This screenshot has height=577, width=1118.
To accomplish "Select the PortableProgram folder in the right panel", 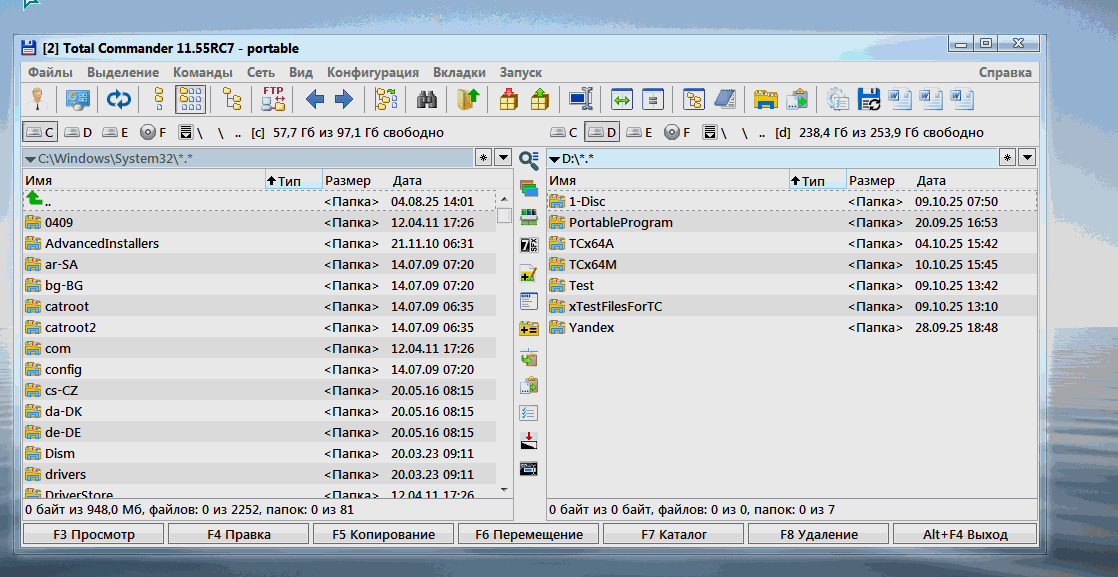I will click(x=792, y=223).
